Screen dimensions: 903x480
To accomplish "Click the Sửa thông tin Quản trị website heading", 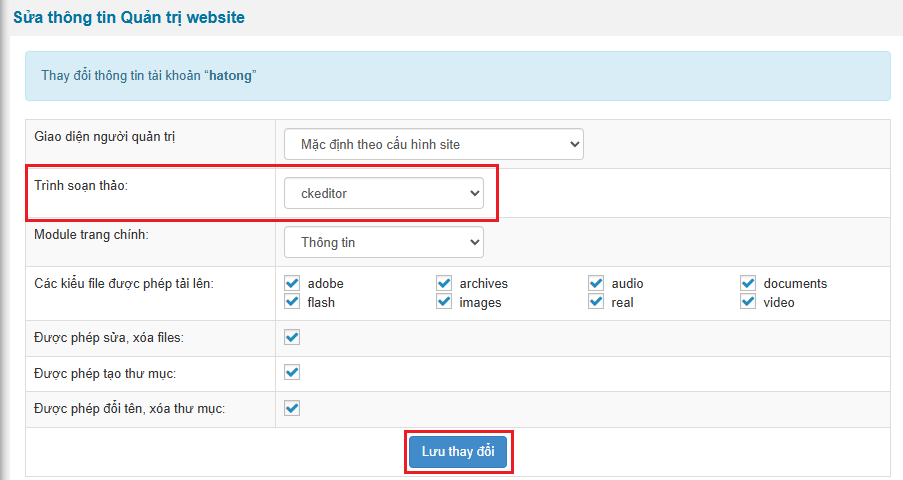I will coord(128,18).
